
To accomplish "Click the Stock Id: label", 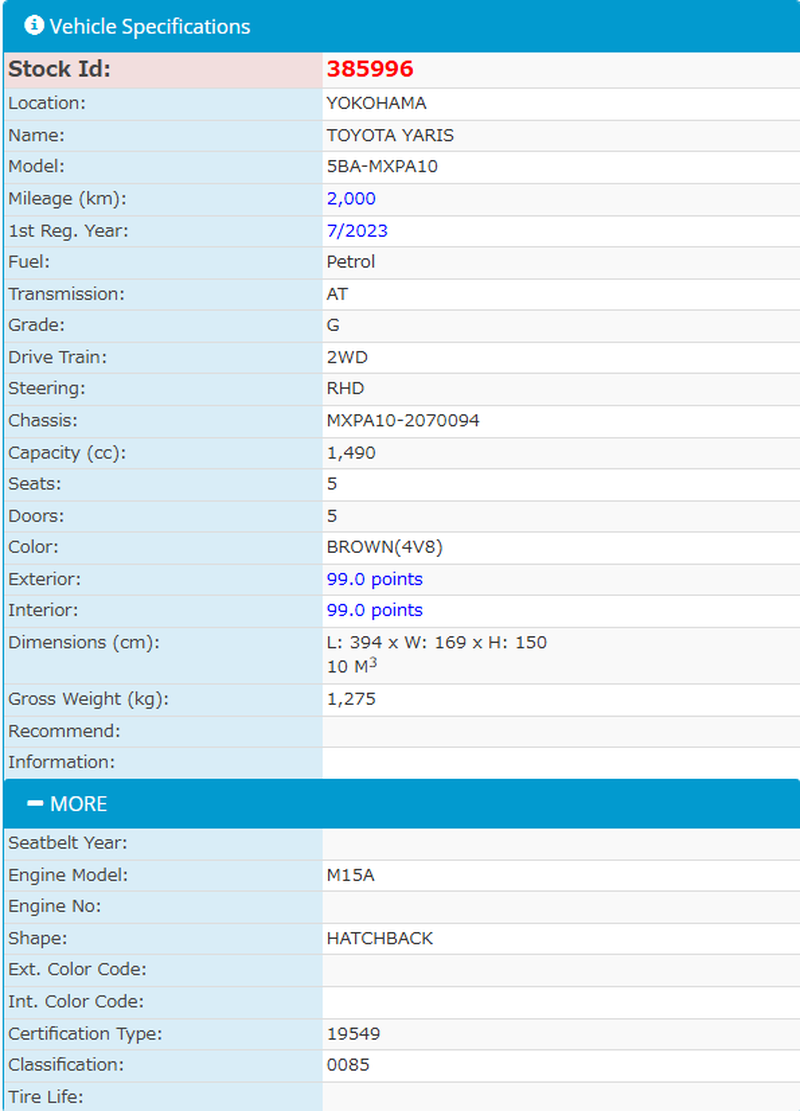I will [x=60, y=69].
